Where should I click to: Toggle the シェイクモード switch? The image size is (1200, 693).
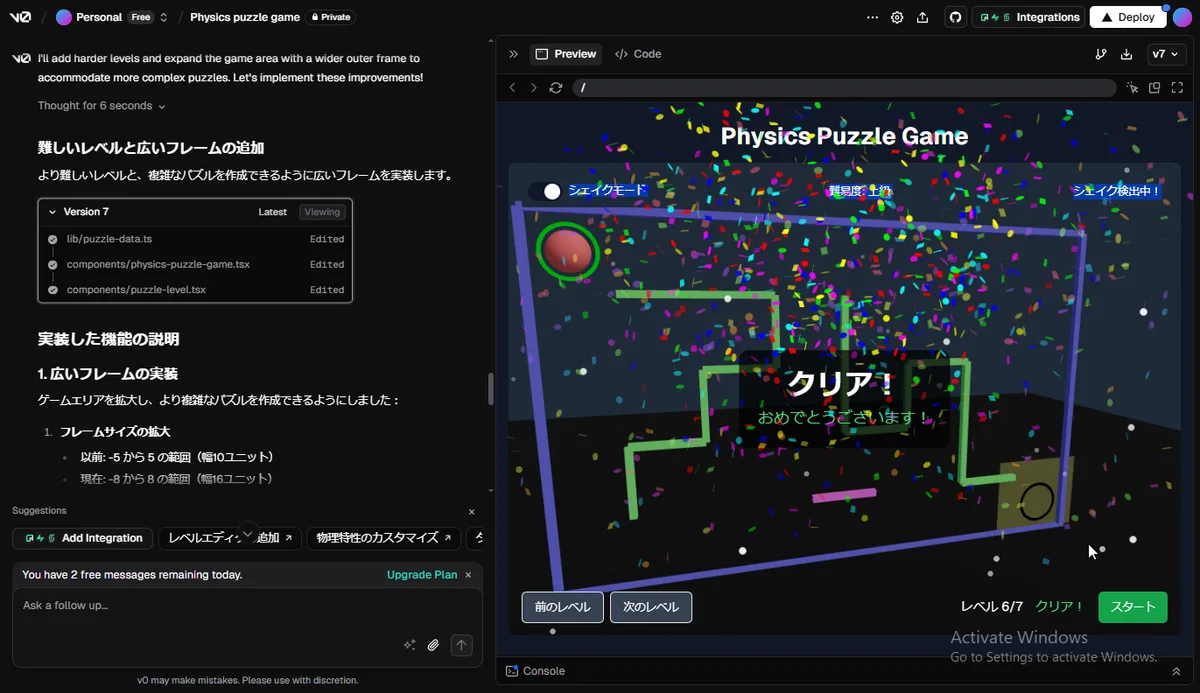click(545, 191)
